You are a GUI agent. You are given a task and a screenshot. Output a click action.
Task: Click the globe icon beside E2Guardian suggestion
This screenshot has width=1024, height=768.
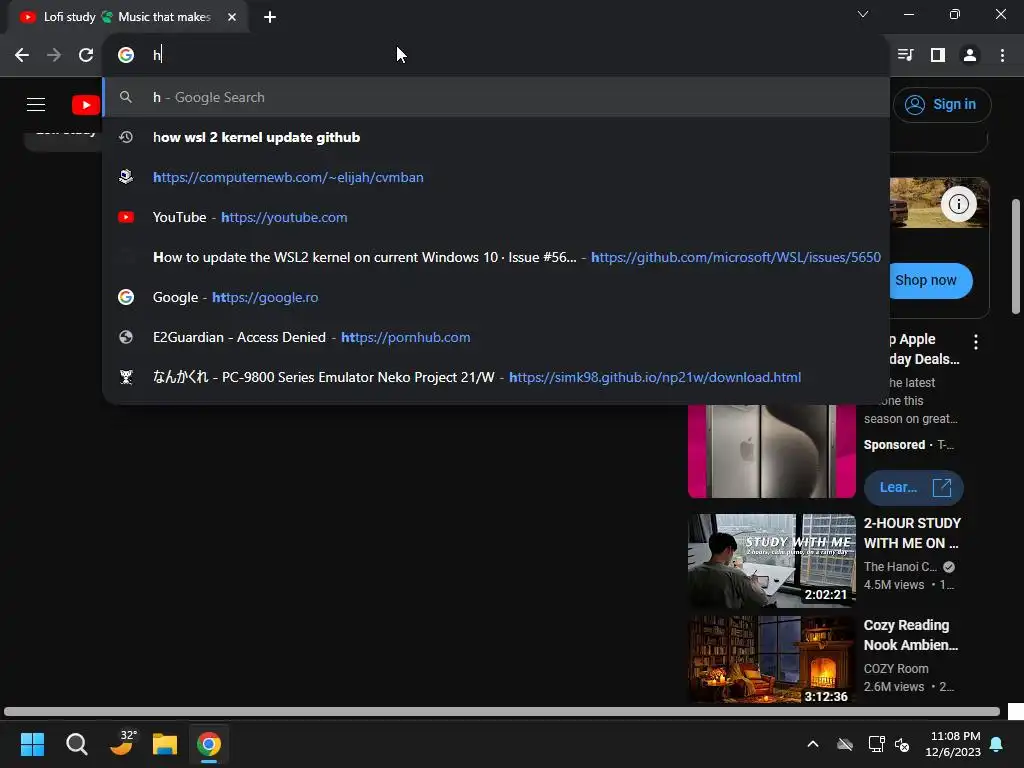click(x=126, y=337)
